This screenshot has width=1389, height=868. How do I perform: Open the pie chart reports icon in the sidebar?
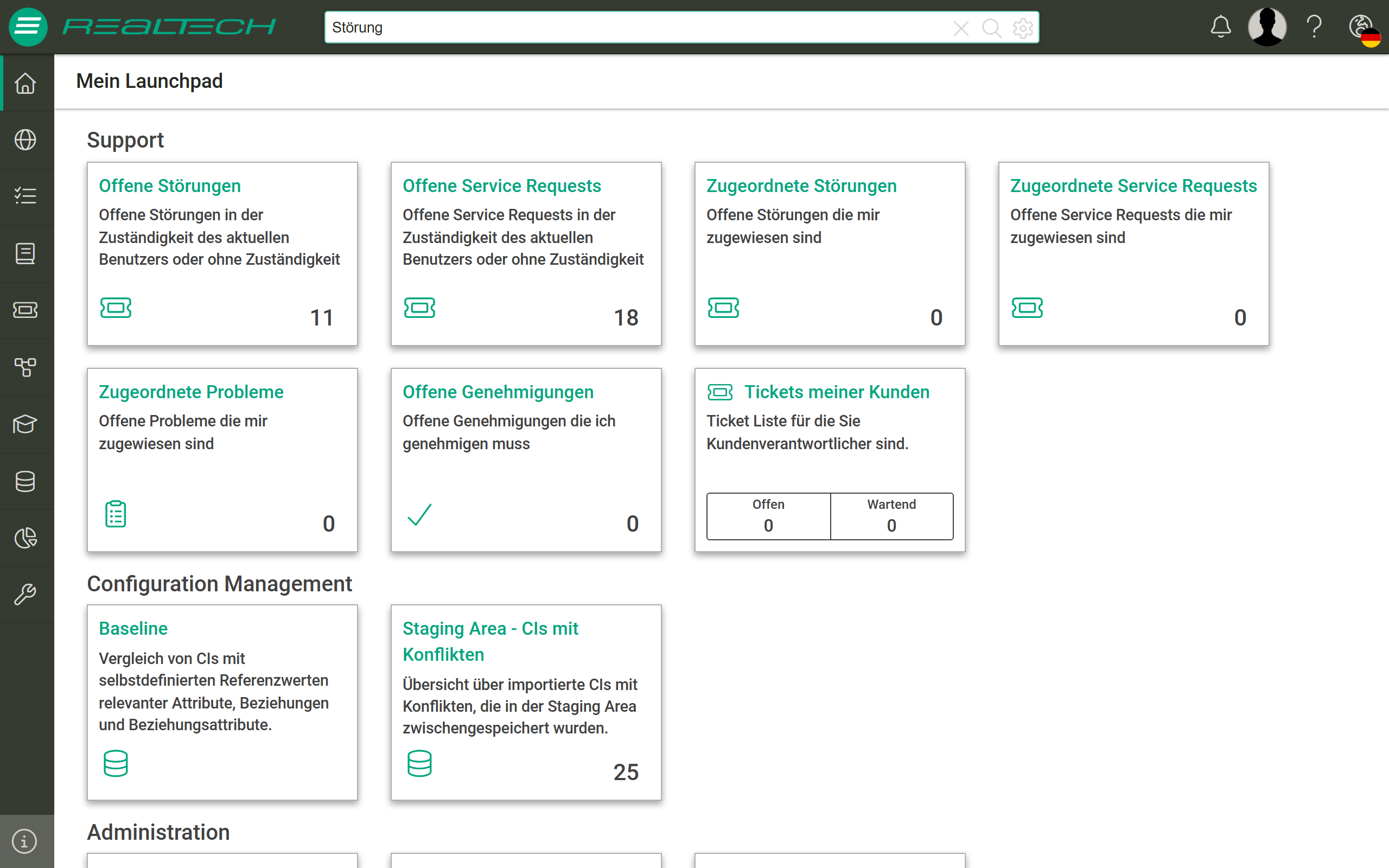(26, 538)
